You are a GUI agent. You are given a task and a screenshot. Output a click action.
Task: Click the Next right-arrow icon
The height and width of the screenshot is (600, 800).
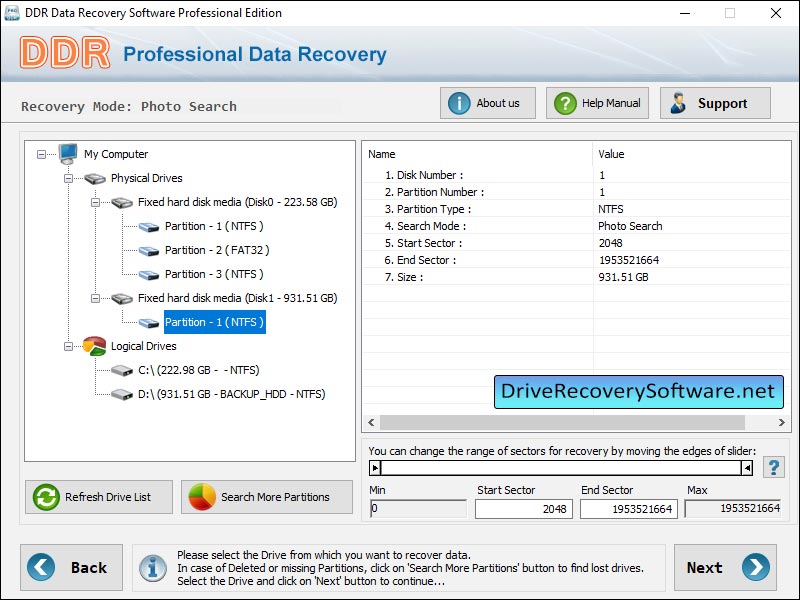(756, 567)
